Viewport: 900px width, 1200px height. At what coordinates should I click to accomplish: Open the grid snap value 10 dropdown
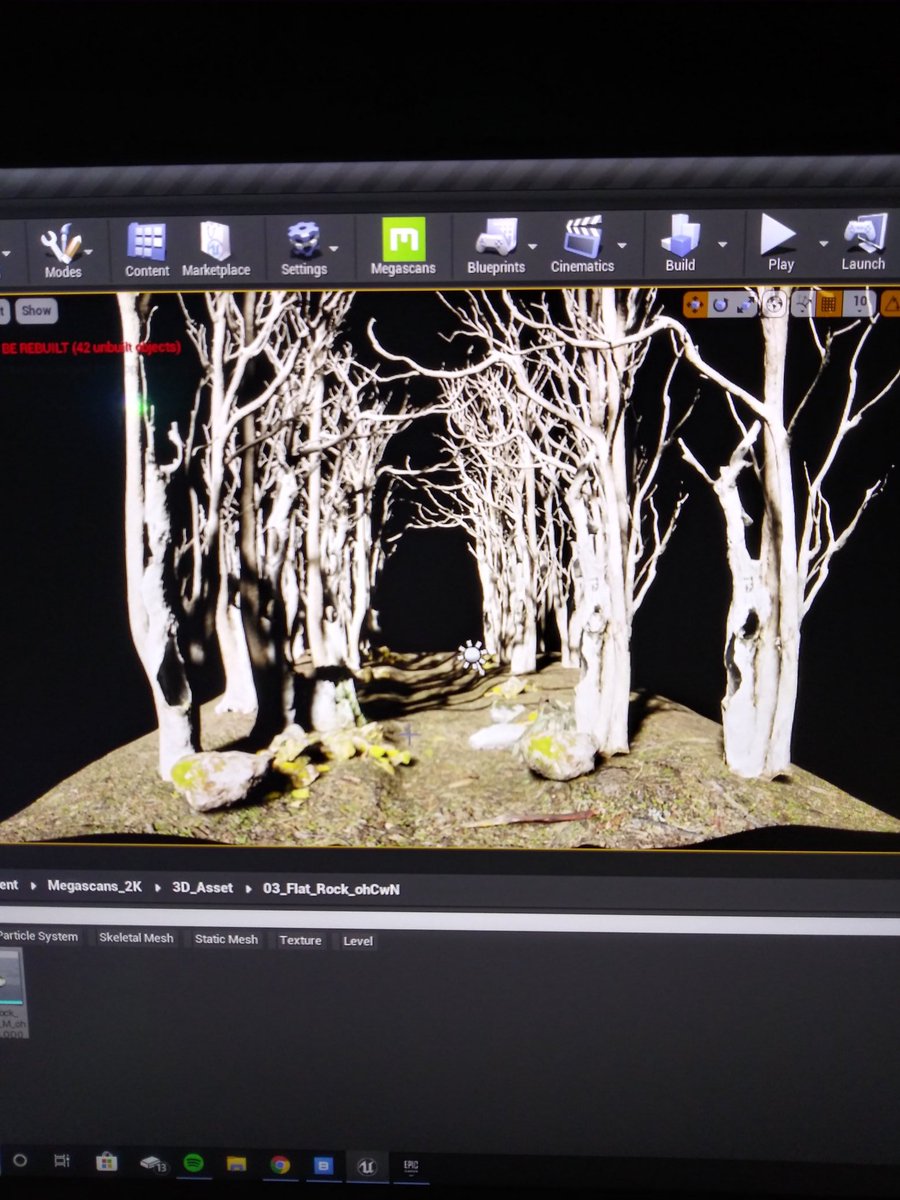point(859,304)
